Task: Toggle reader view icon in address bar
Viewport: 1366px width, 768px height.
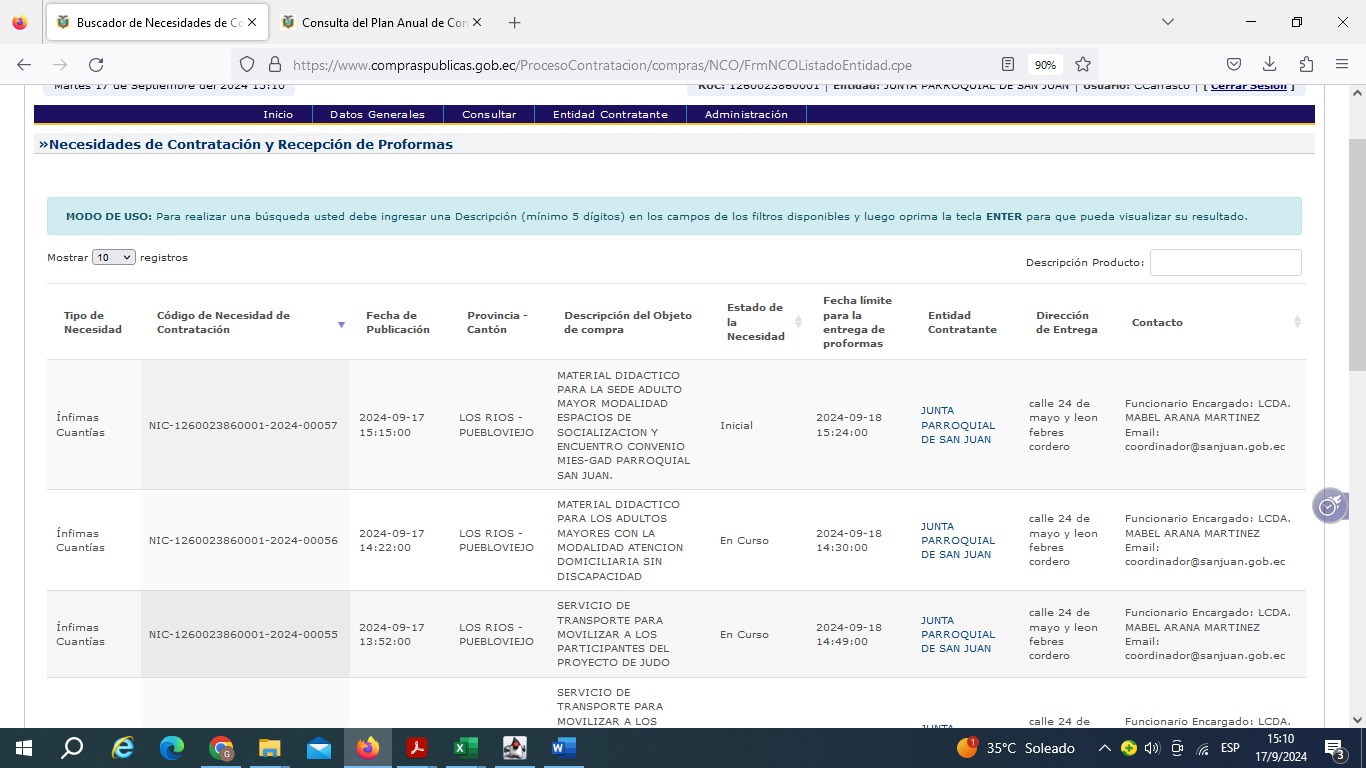Action: [x=1008, y=65]
